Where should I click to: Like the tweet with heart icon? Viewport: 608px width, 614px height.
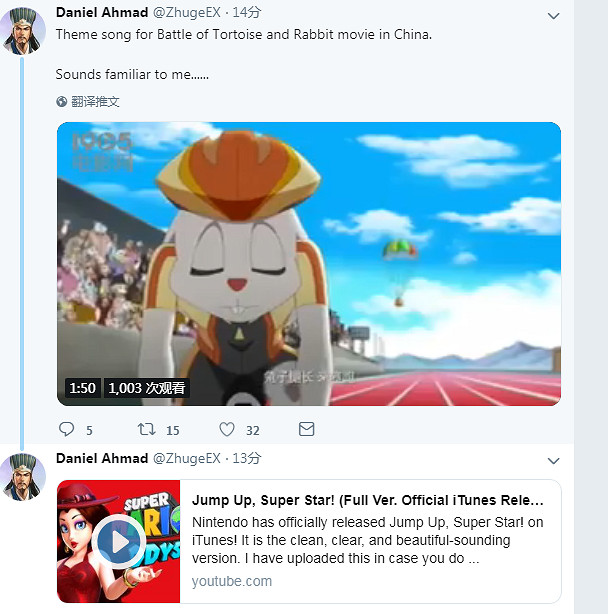click(227, 429)
